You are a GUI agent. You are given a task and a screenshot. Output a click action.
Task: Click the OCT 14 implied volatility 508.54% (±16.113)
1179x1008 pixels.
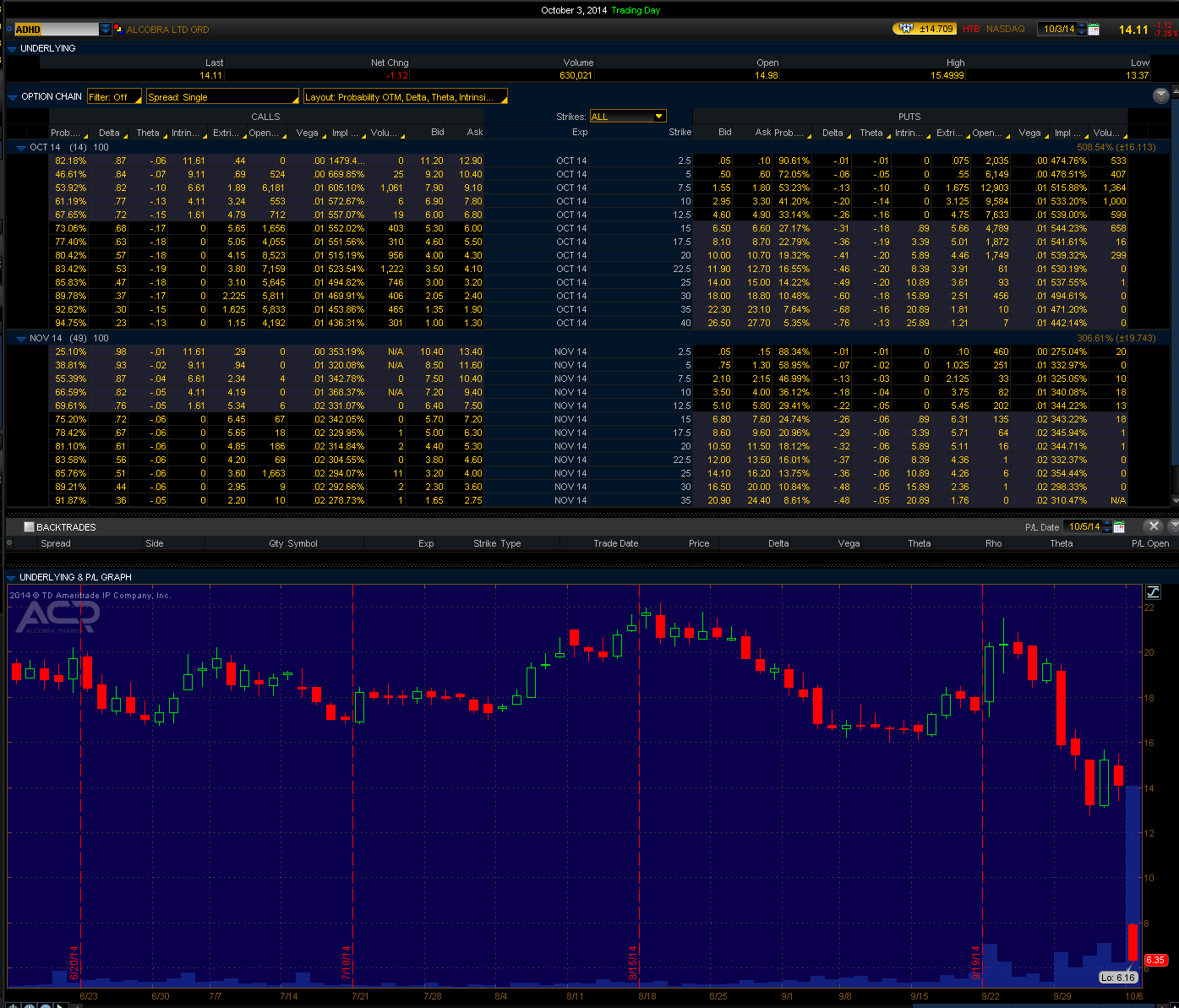(1116, 147)
